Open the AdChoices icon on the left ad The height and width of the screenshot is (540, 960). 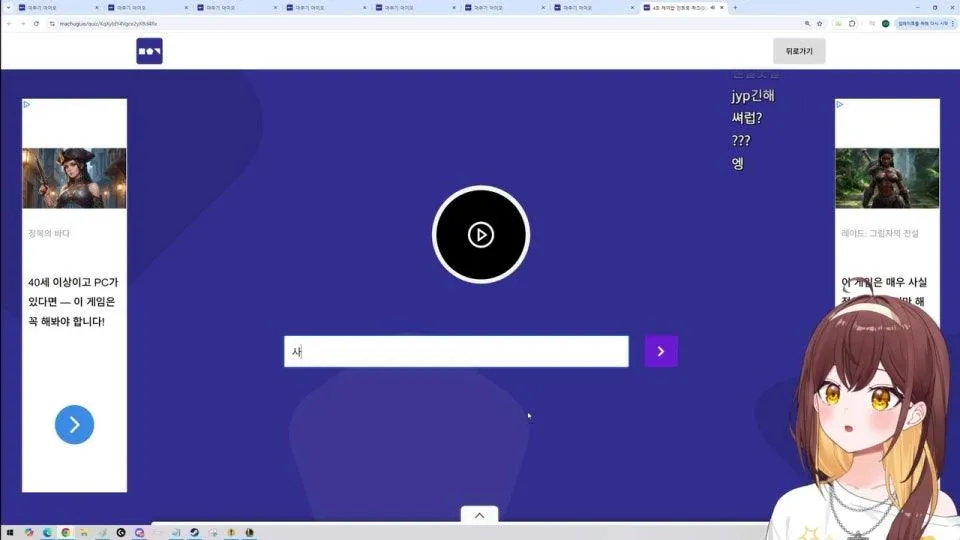tap(27, 104)
